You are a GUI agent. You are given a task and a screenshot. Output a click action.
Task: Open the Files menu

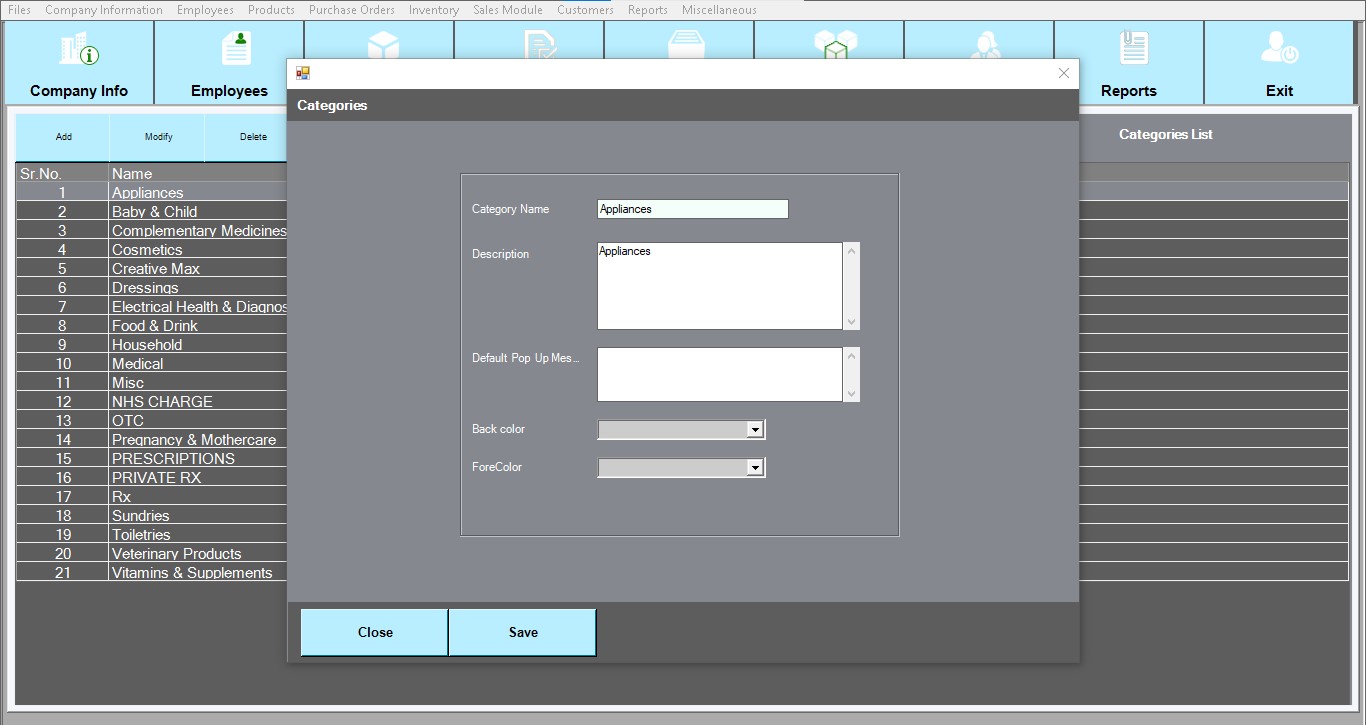pyautogui.click(x=19, y=10)
